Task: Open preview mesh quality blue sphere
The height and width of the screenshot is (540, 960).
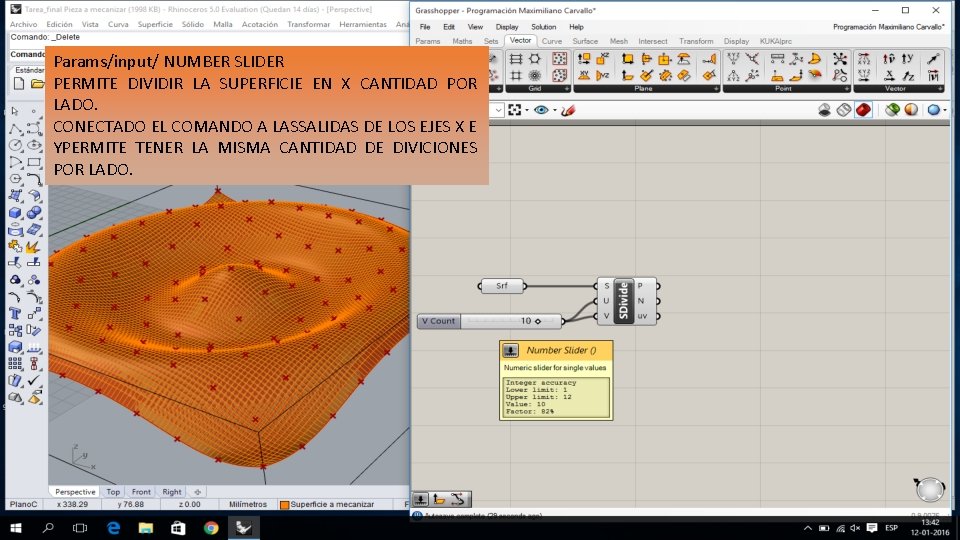Action: point(933,110)
